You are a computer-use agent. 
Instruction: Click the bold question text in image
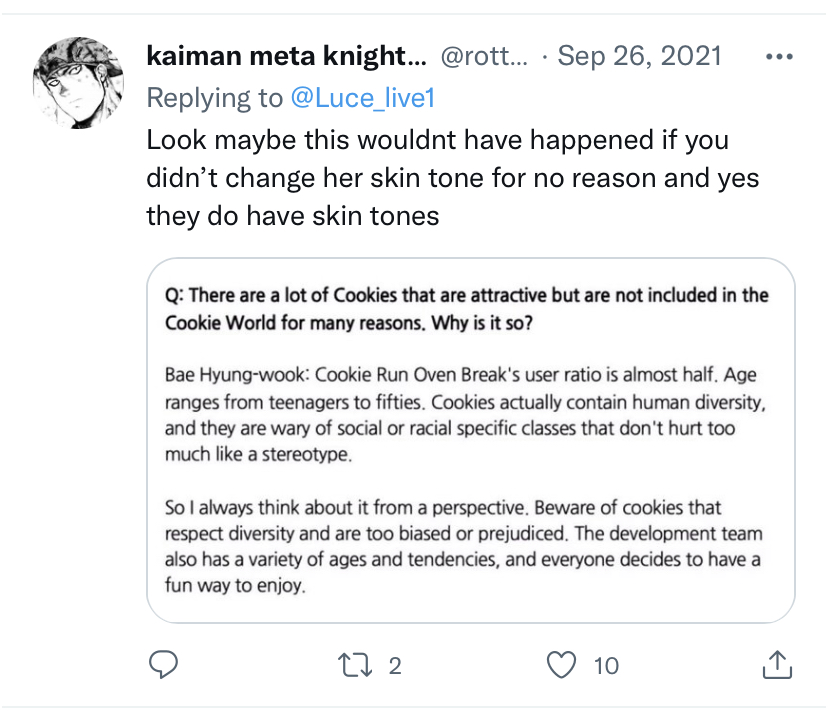467,309
